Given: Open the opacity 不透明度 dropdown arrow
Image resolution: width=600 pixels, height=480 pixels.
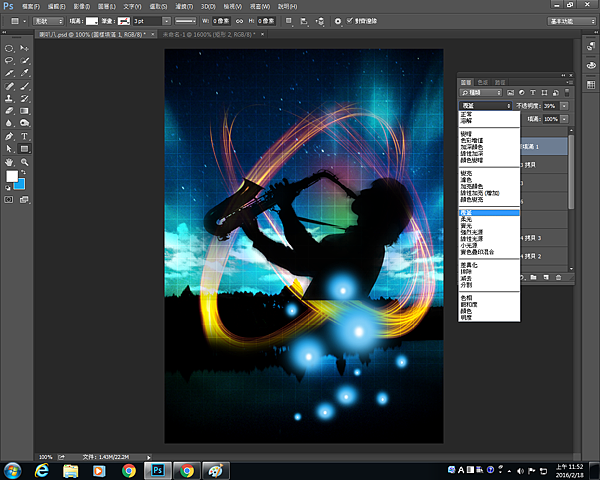Looking at the screenshot, I should point(565,105).
